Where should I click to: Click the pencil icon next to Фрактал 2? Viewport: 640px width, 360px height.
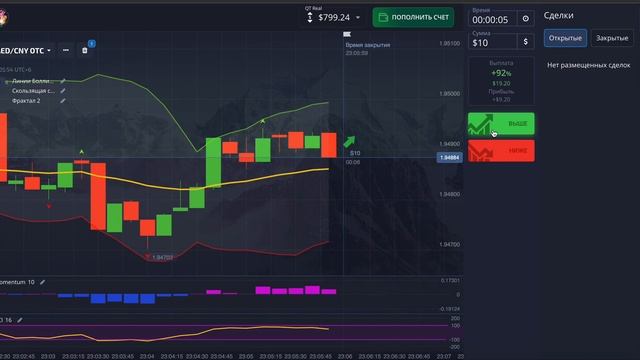click(63, 100)
